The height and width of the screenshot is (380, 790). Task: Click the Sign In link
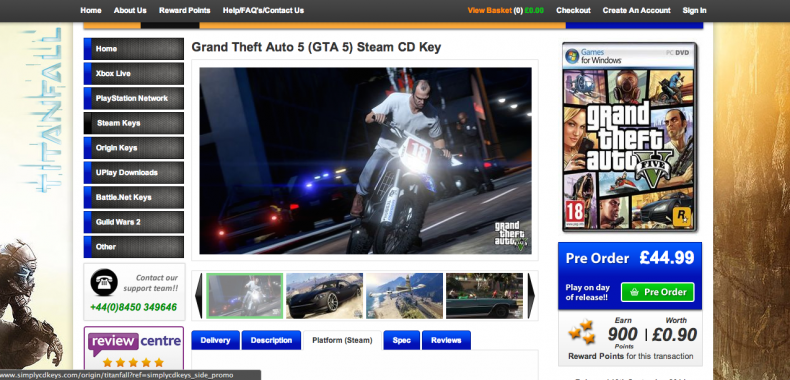tap(694, 10)
